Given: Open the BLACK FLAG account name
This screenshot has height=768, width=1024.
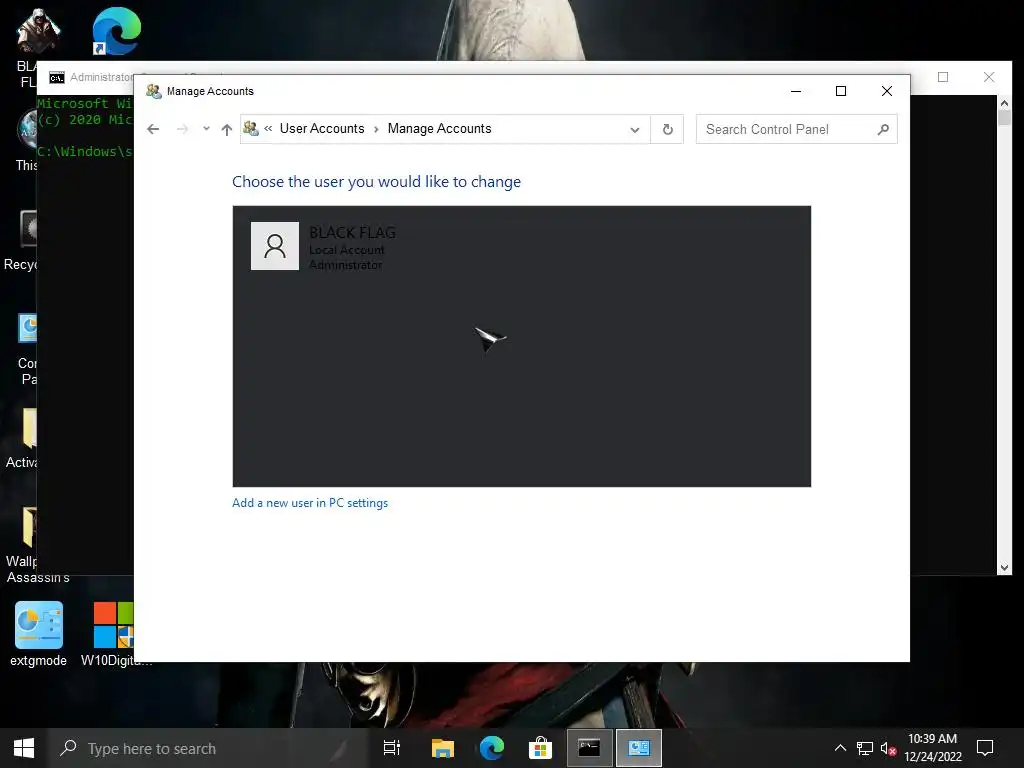Looking at the screenshot, I should 352,232.
